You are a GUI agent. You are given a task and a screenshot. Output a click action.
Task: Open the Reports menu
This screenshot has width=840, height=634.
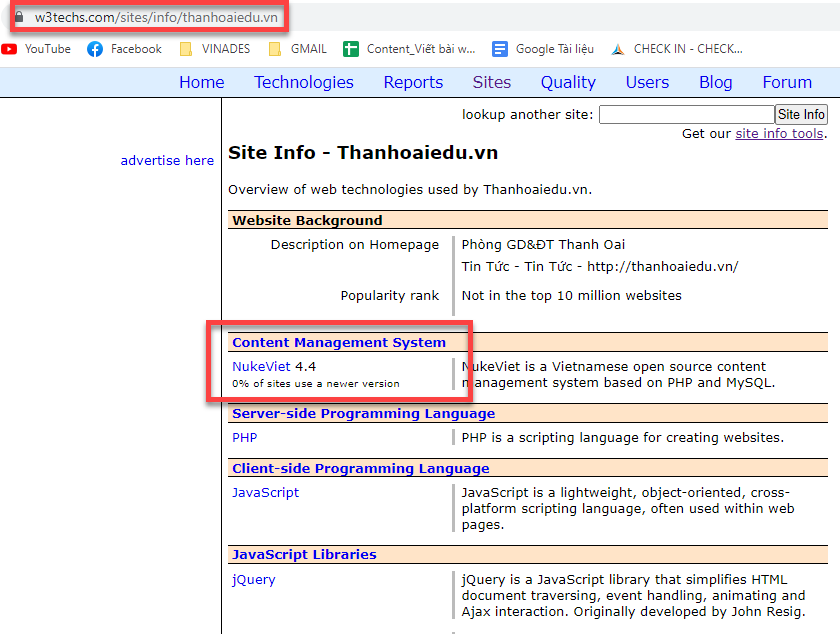click(x=413, y=82)
